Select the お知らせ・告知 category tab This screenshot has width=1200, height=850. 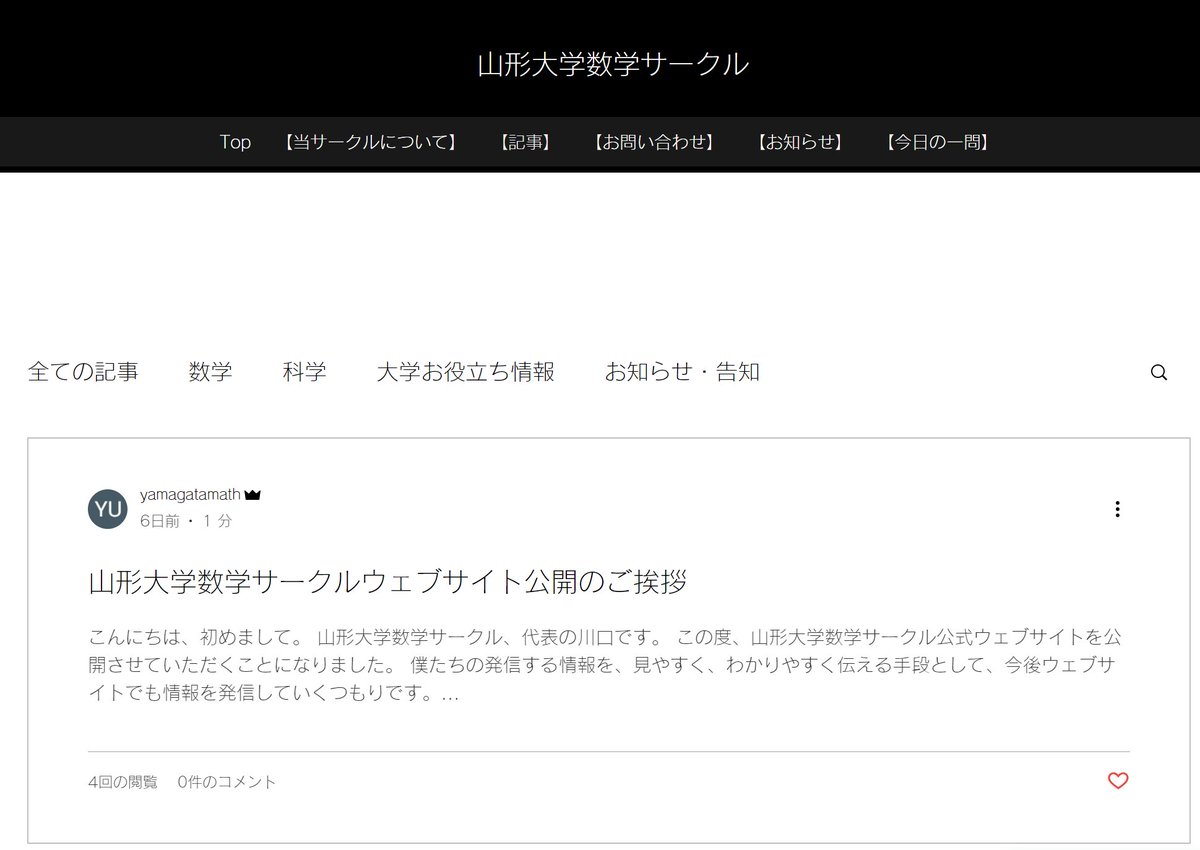(682, 372)
